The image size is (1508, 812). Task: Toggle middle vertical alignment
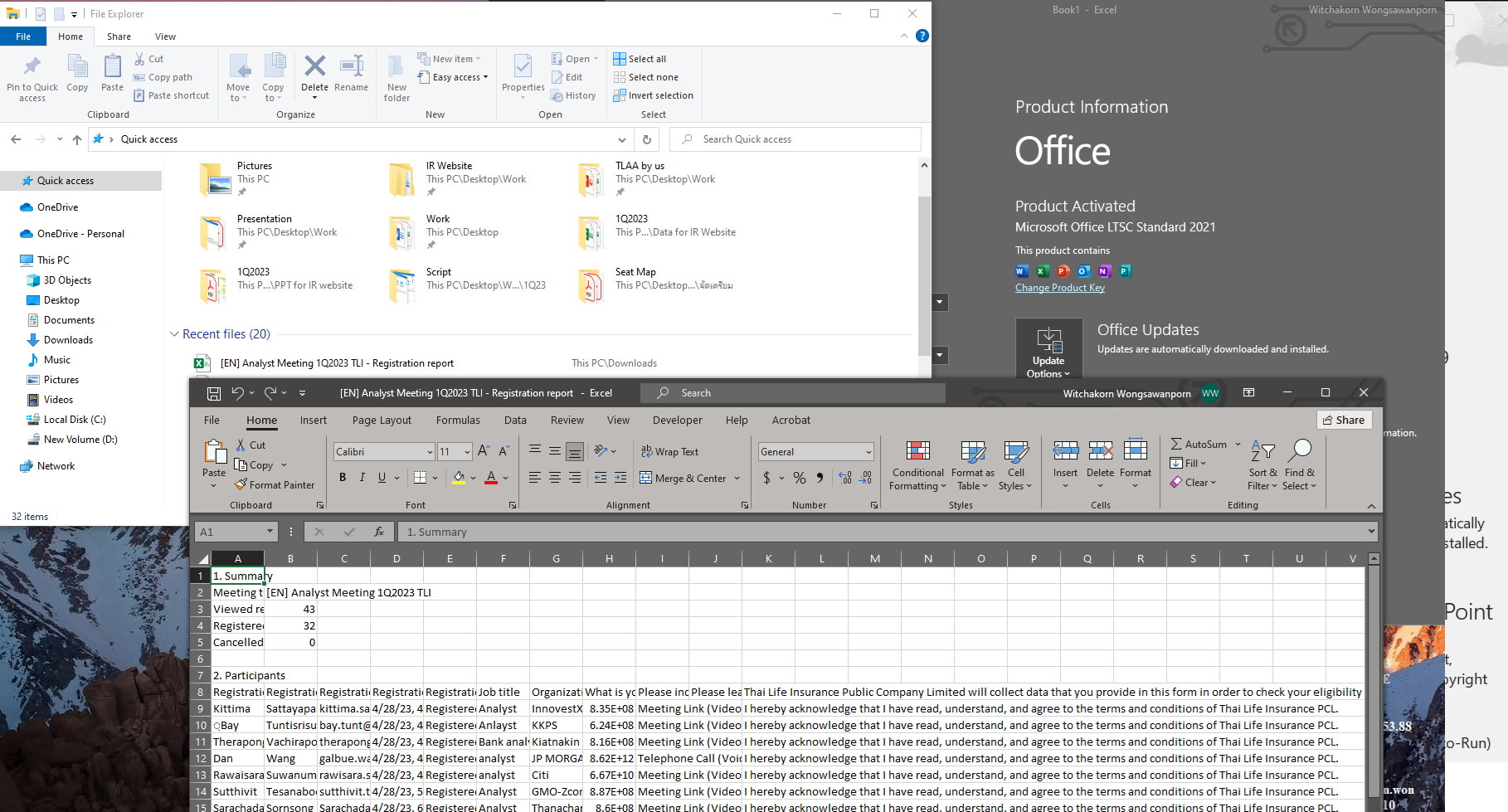(555, 451)
